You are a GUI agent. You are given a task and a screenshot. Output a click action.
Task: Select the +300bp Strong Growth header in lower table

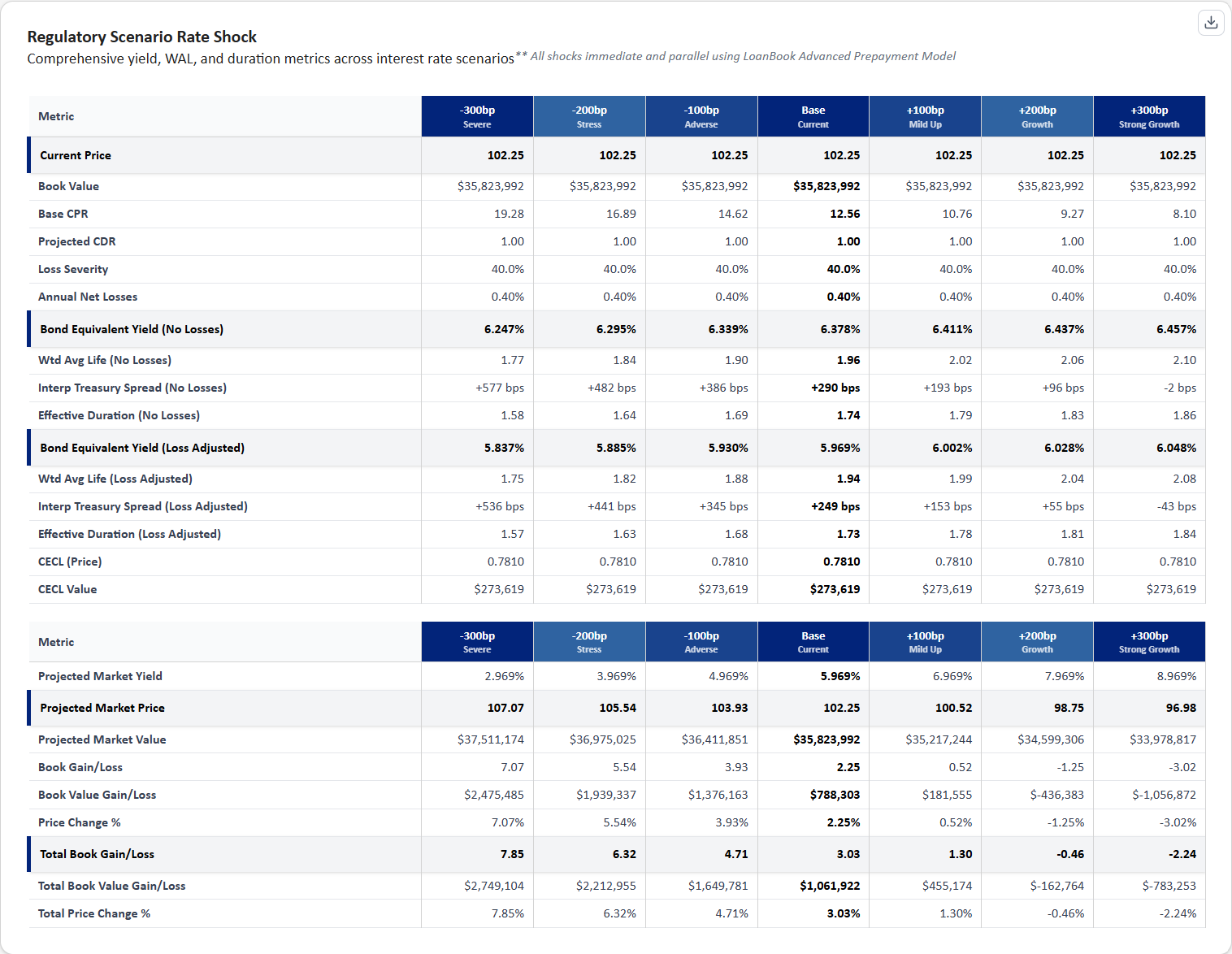pyautogui.click(x=1148, y=642)
